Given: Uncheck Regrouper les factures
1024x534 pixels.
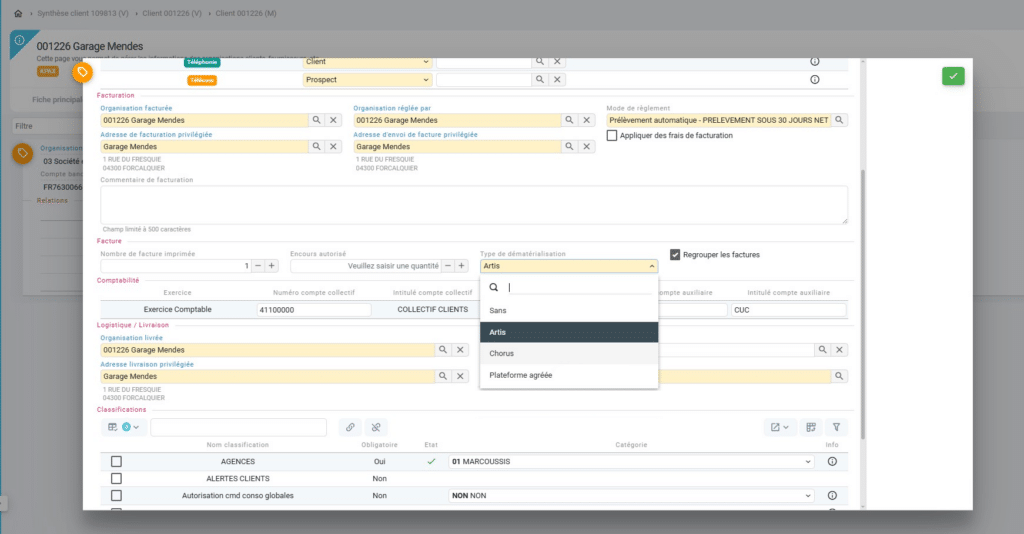Looking at the screenshot, I should [675, 255].
